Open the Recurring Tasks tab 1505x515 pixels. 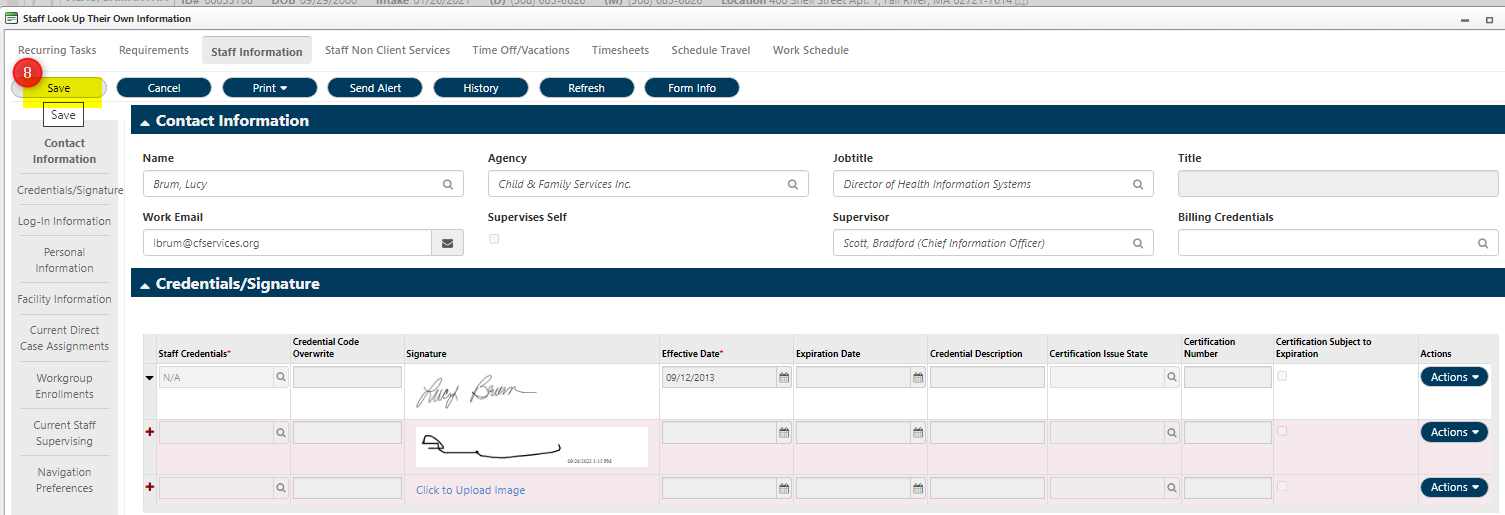57,50
